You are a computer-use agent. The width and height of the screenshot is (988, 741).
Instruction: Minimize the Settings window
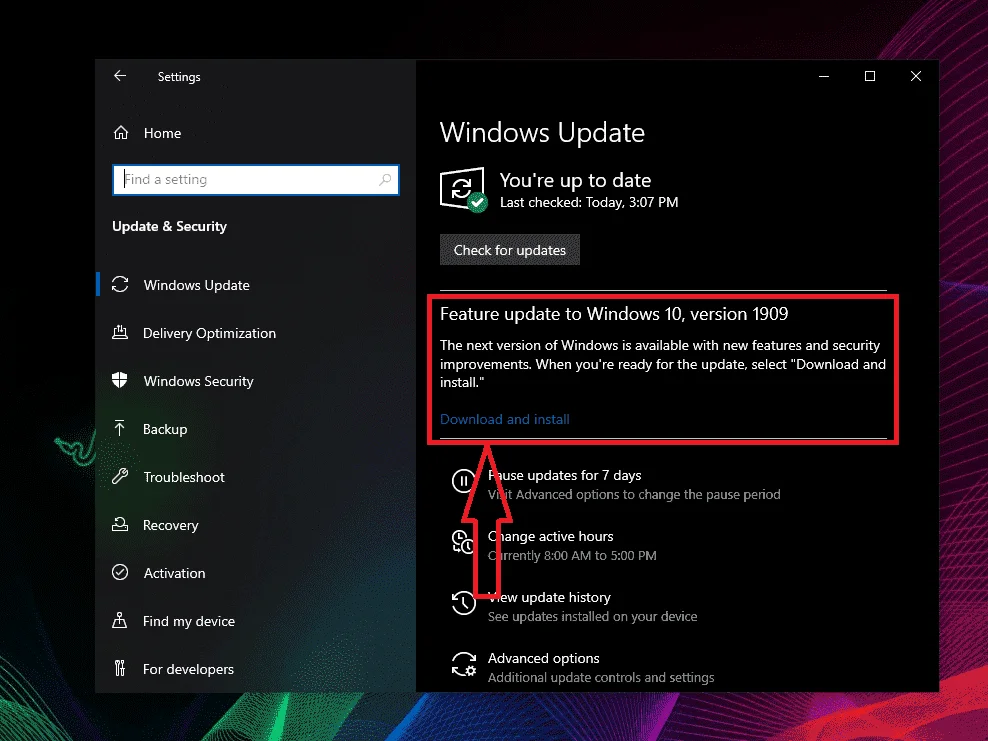pos(824,76)
